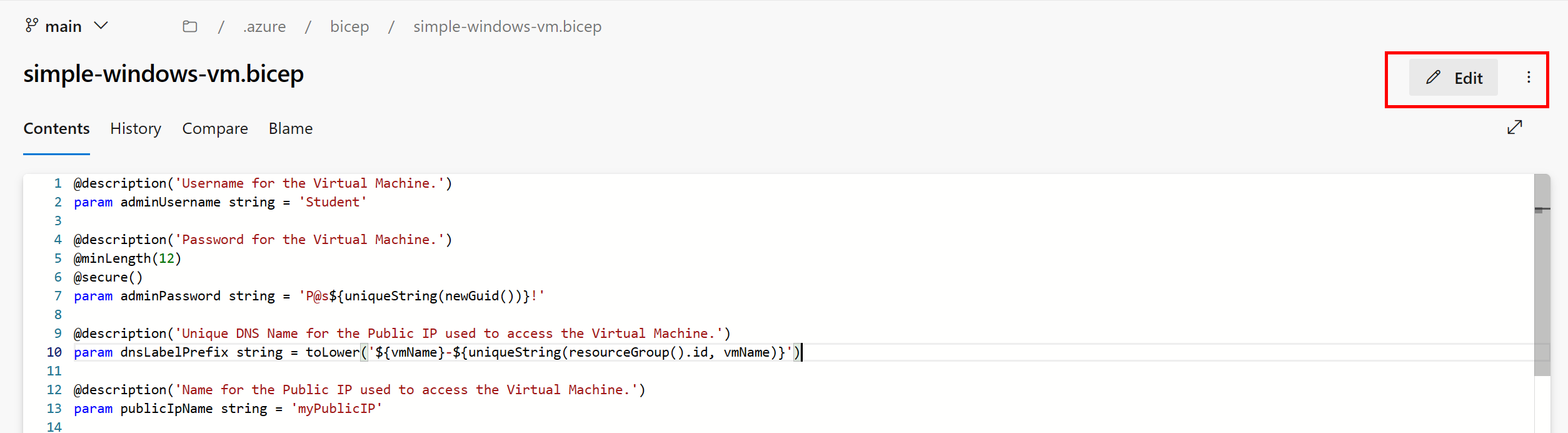1568x433 pixels.
Task: Switch to the Blame tab
Action: click(x=291, y=128)
